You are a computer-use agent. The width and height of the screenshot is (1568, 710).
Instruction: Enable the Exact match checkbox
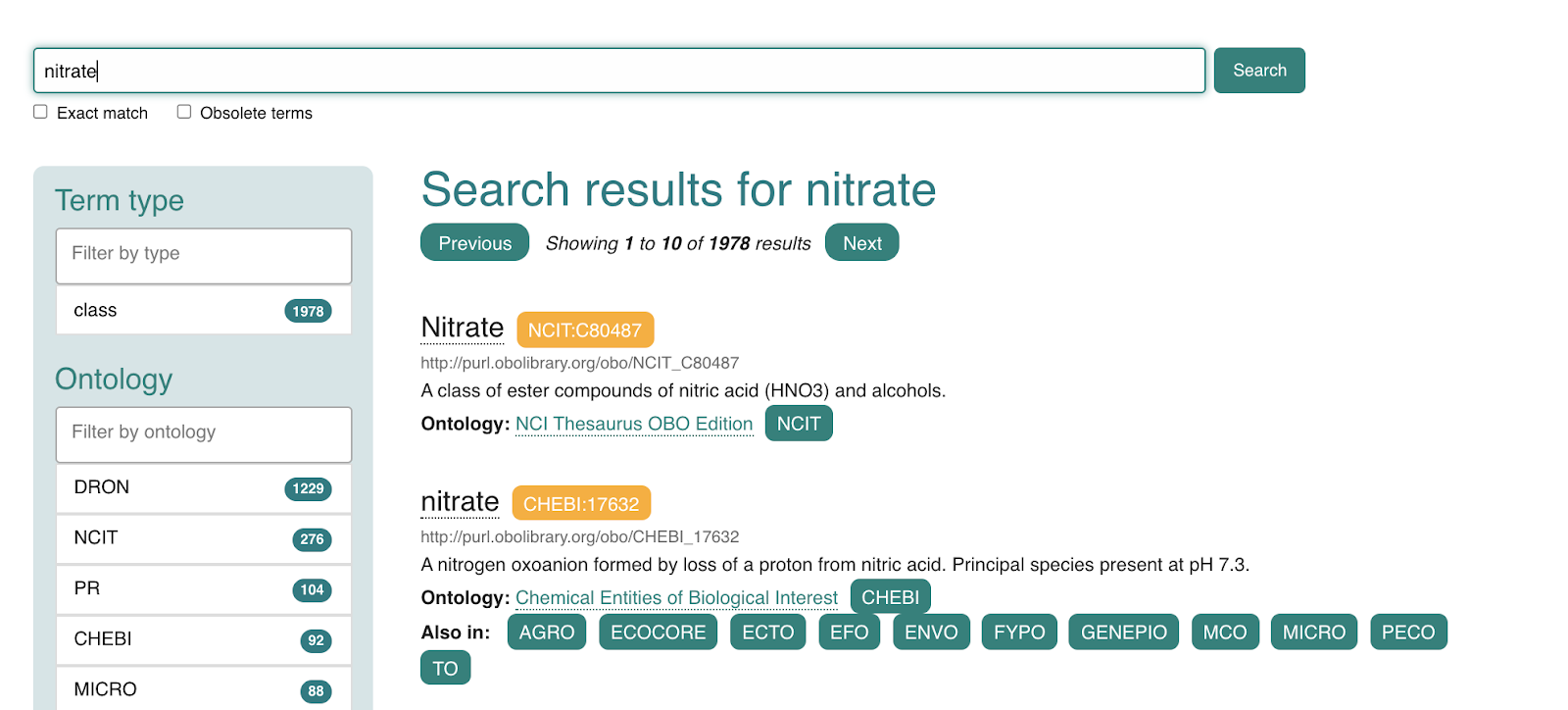pyautogui.click(x=40, y=112)
